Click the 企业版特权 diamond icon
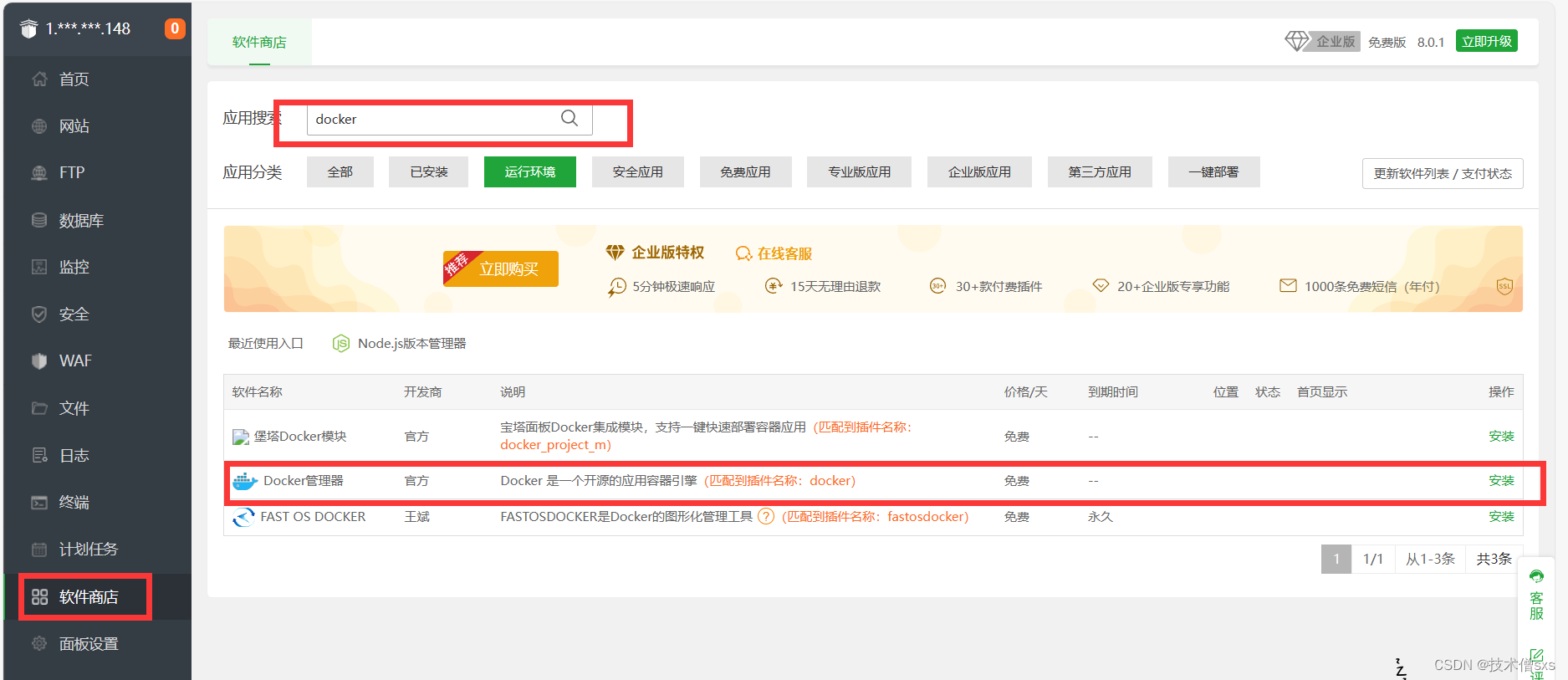This screenshot has width=1568, height=680. [x=615, y=252]
